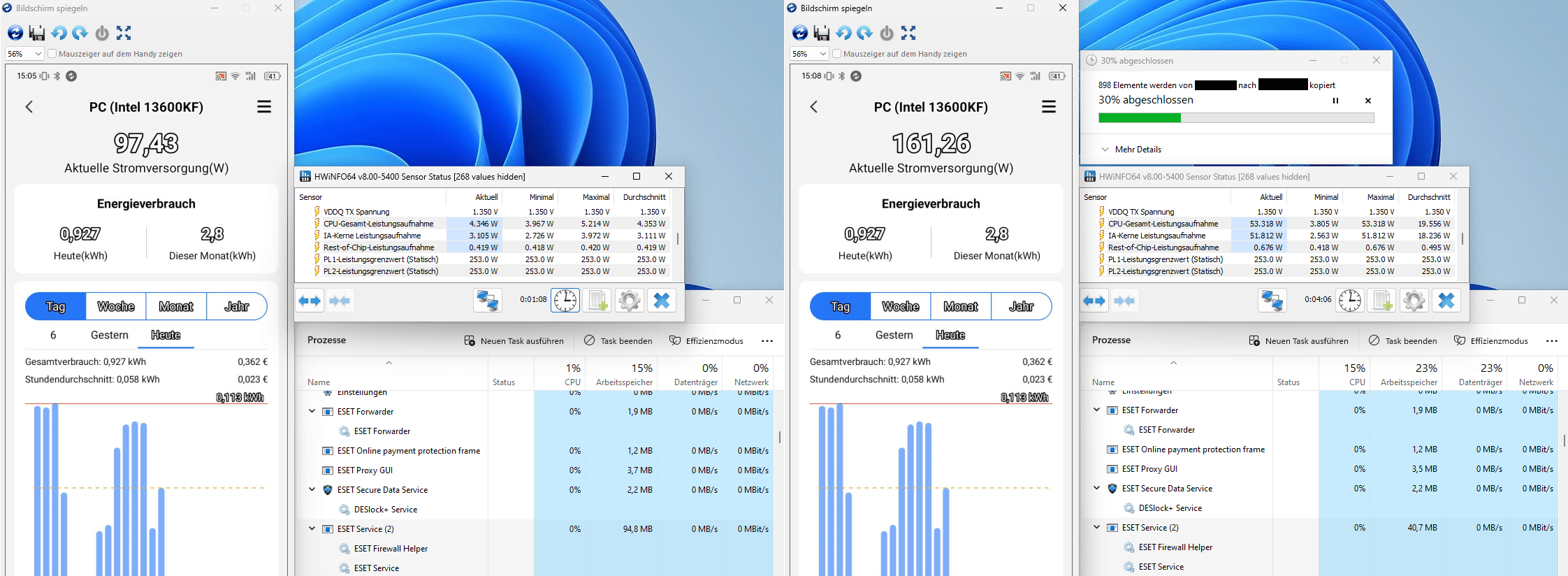
Task: Click Effizienzmodus in Task Manager 15% CPU
Action: click(1491, 341)
